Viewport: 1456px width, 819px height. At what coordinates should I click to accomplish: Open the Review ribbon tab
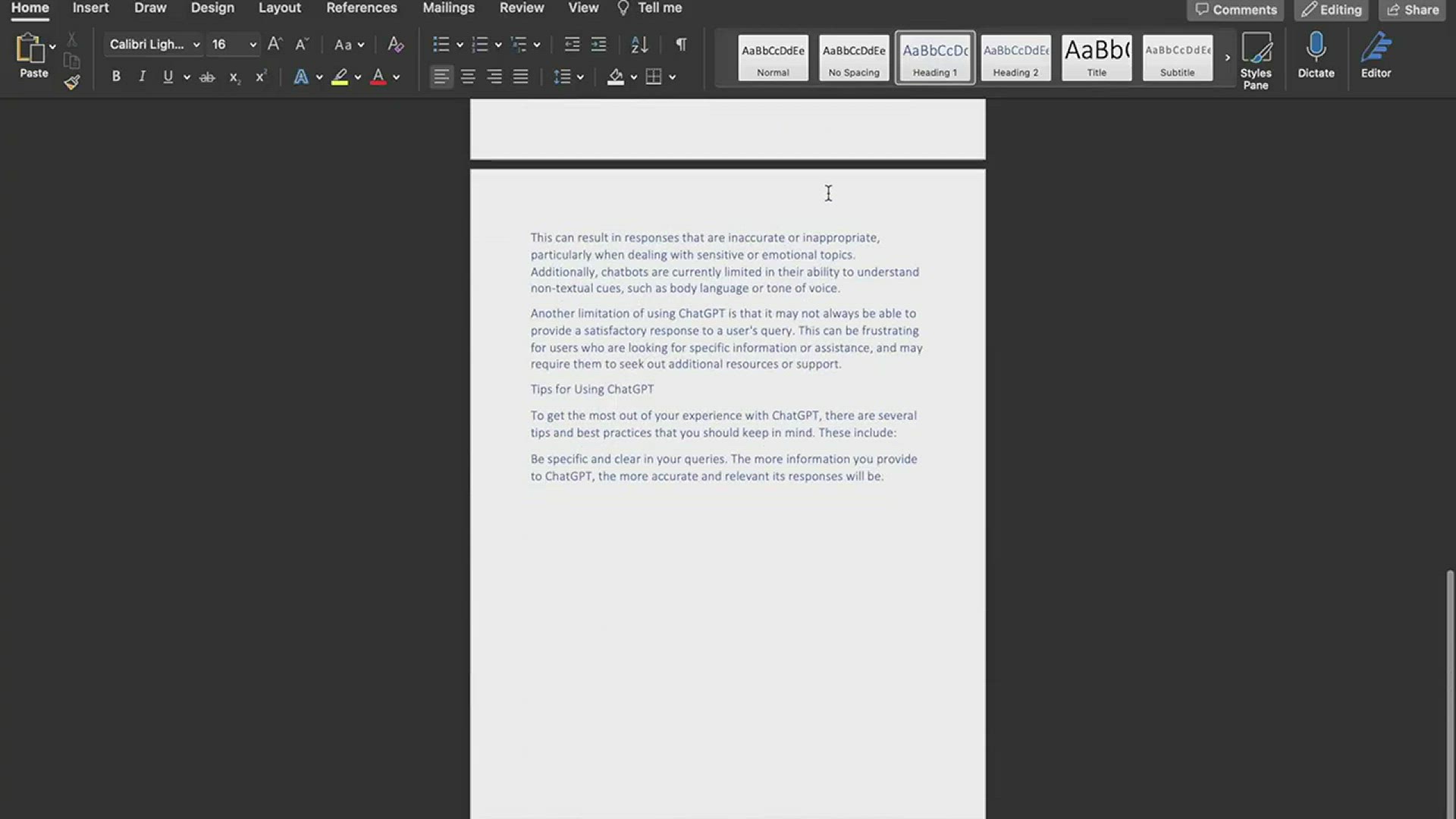pos(522,8)
